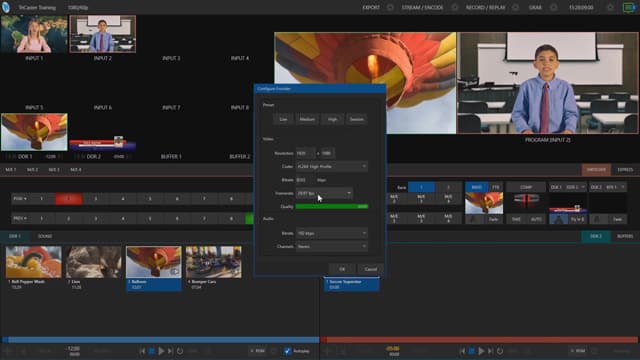Jump to previous item in DDR 2
Viewport: 640px width, 360px height.
coord(462,351)
